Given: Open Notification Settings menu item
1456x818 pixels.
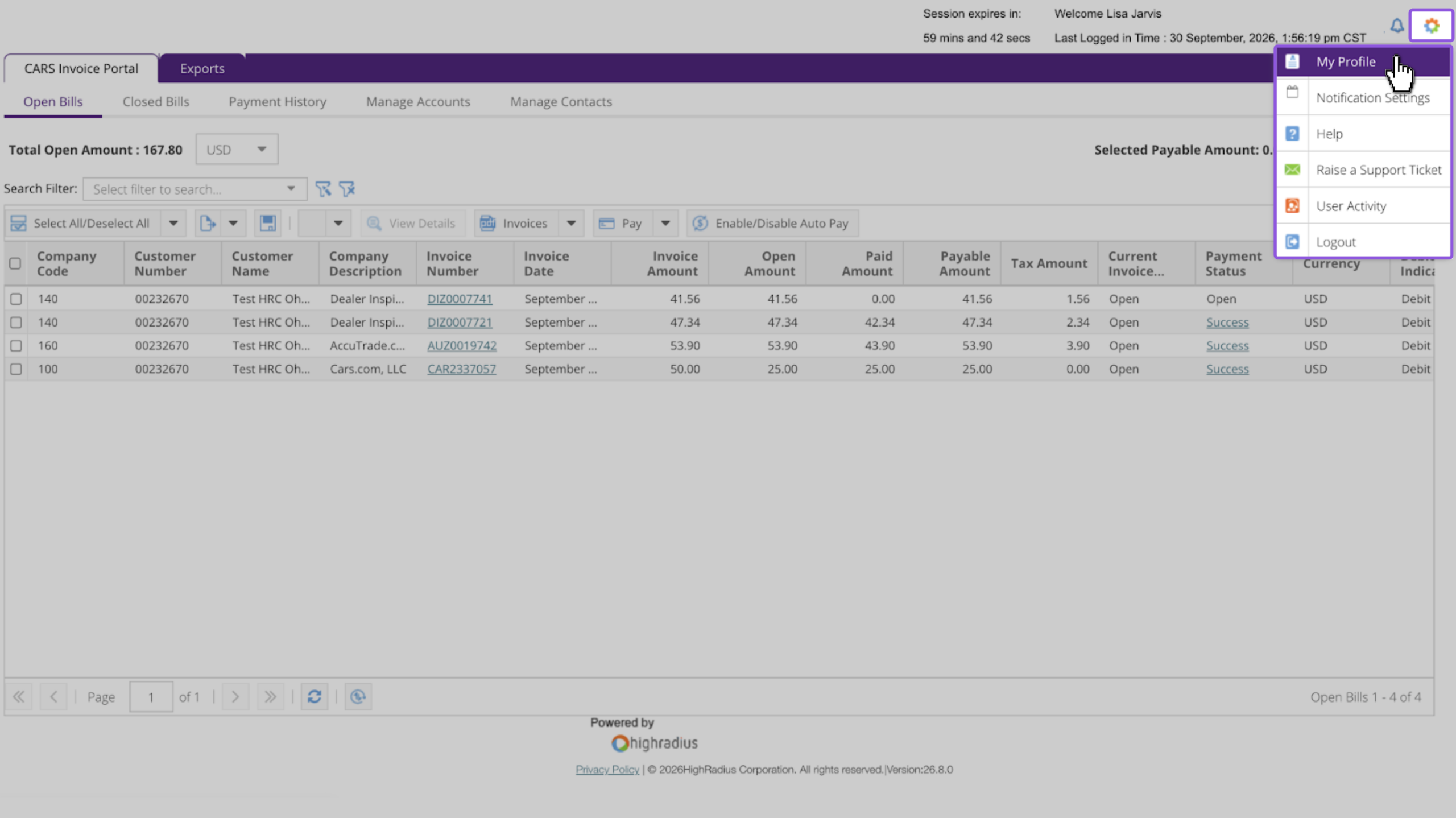Looking at the screenshot, I should point(1363,97).
